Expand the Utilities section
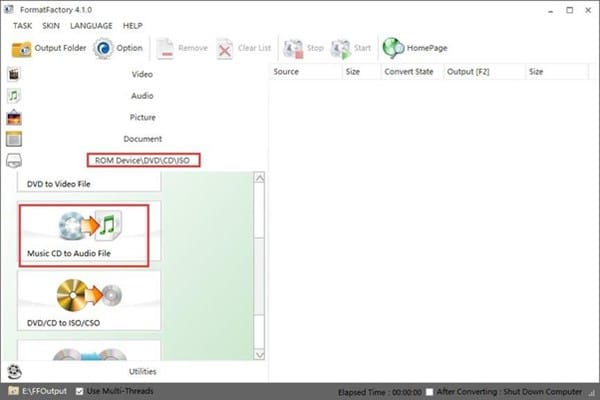This screenshot has height=400, width=600. click(x=143, y=371)
